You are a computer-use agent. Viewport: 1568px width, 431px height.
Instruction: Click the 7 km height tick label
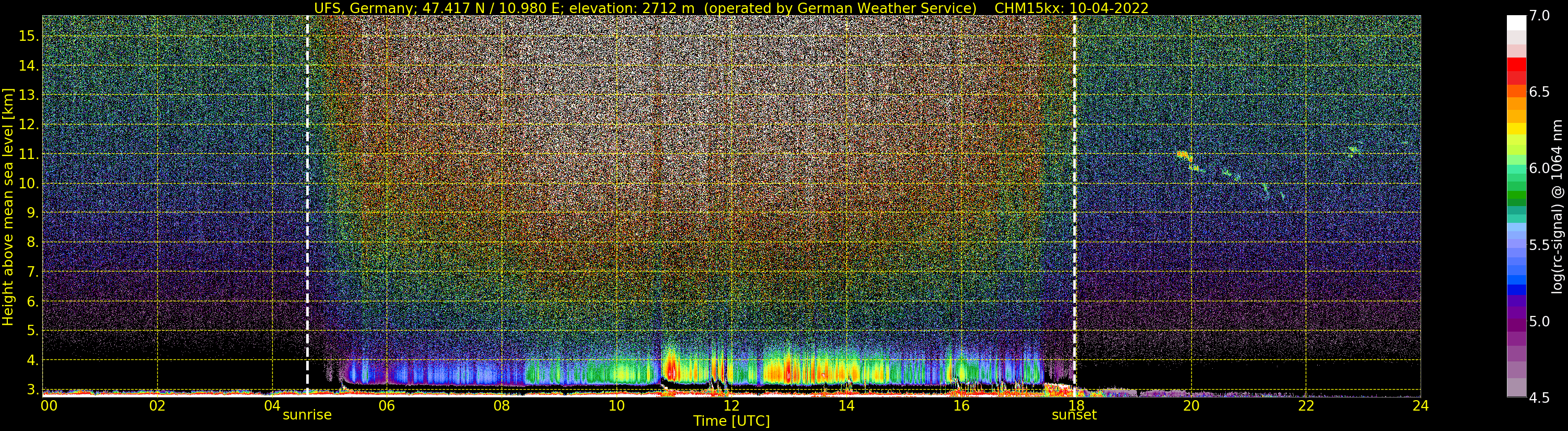coord(32,271)
